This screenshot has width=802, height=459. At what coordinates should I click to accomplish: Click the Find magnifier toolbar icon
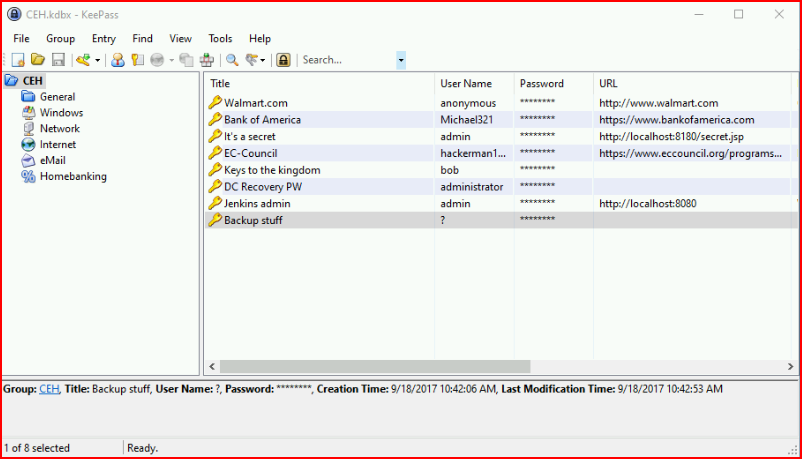click(232, 60)
